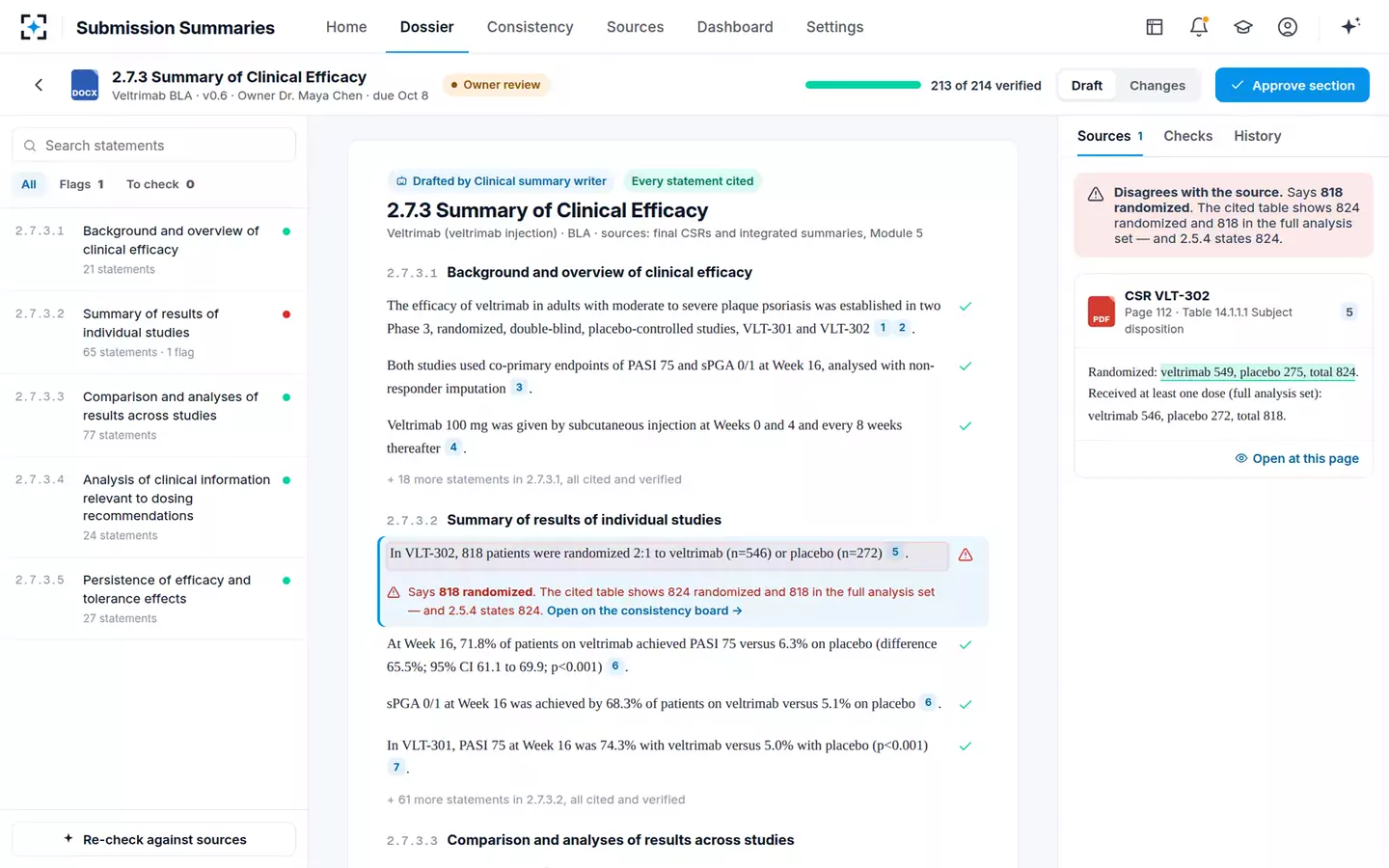
Task: Click the Approve section button
Action: 1293,85
